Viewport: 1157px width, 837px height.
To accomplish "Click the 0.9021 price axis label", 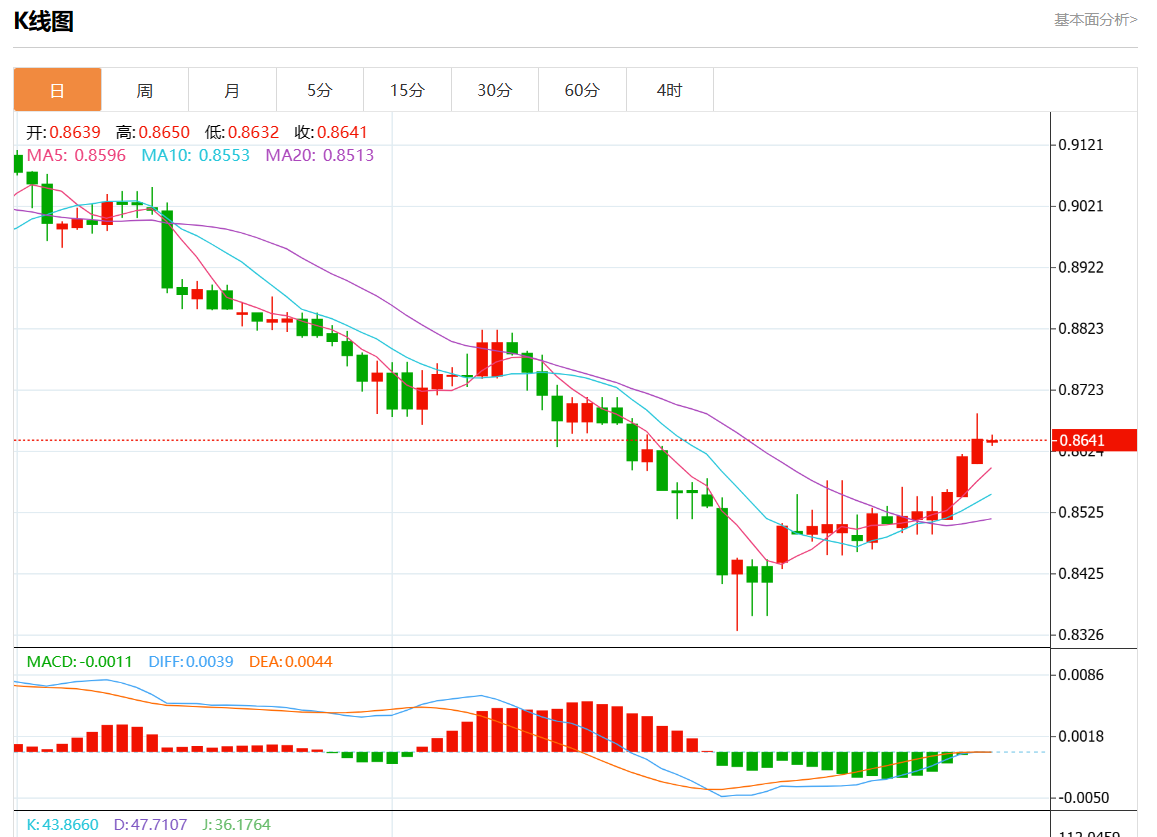I will (1081, 206).
